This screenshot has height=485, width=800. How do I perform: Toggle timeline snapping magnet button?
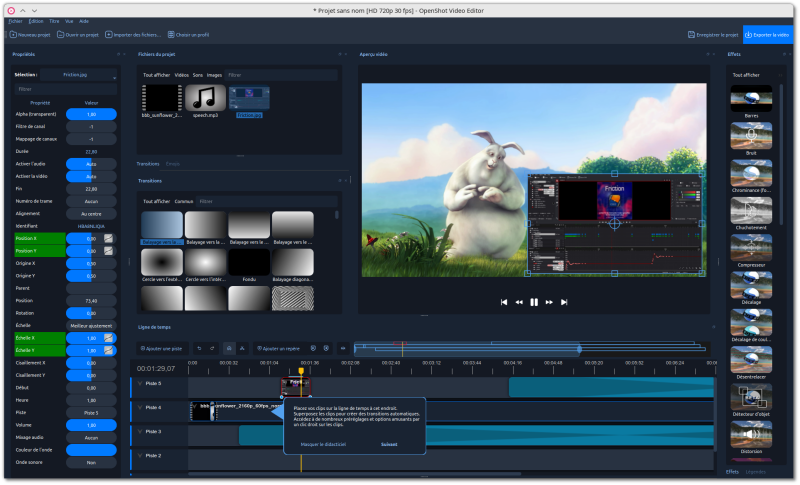[x=228, y=348]
